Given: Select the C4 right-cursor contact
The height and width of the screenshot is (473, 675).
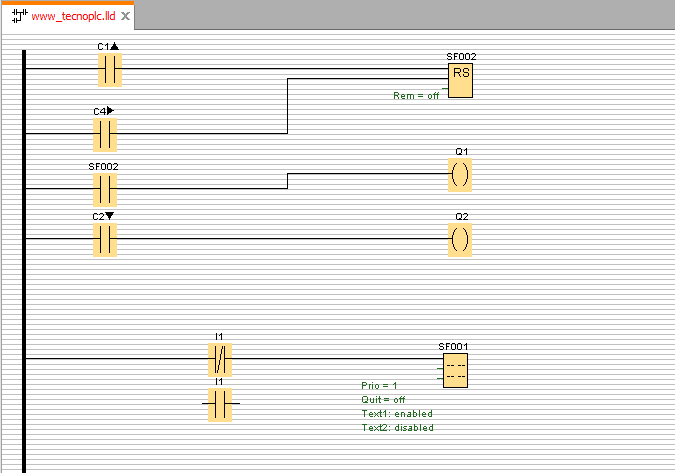Looking at the screenshot, I should [105, 135].
